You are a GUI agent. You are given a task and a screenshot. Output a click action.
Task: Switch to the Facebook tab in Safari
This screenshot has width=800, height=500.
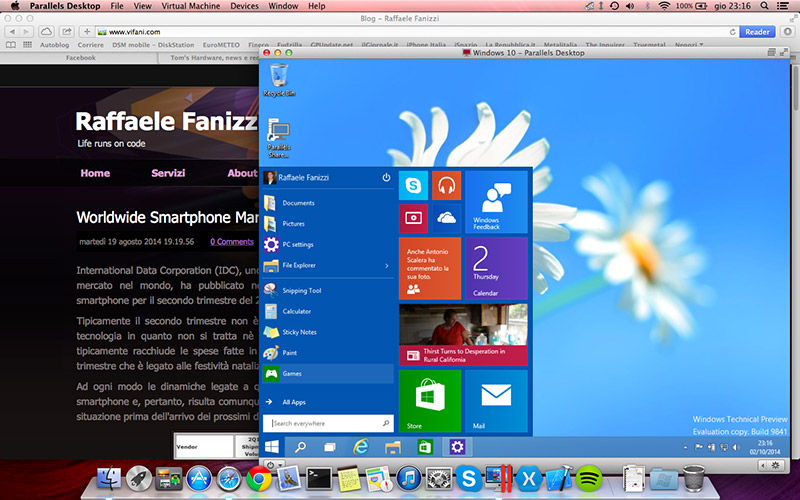click(80, 58)
